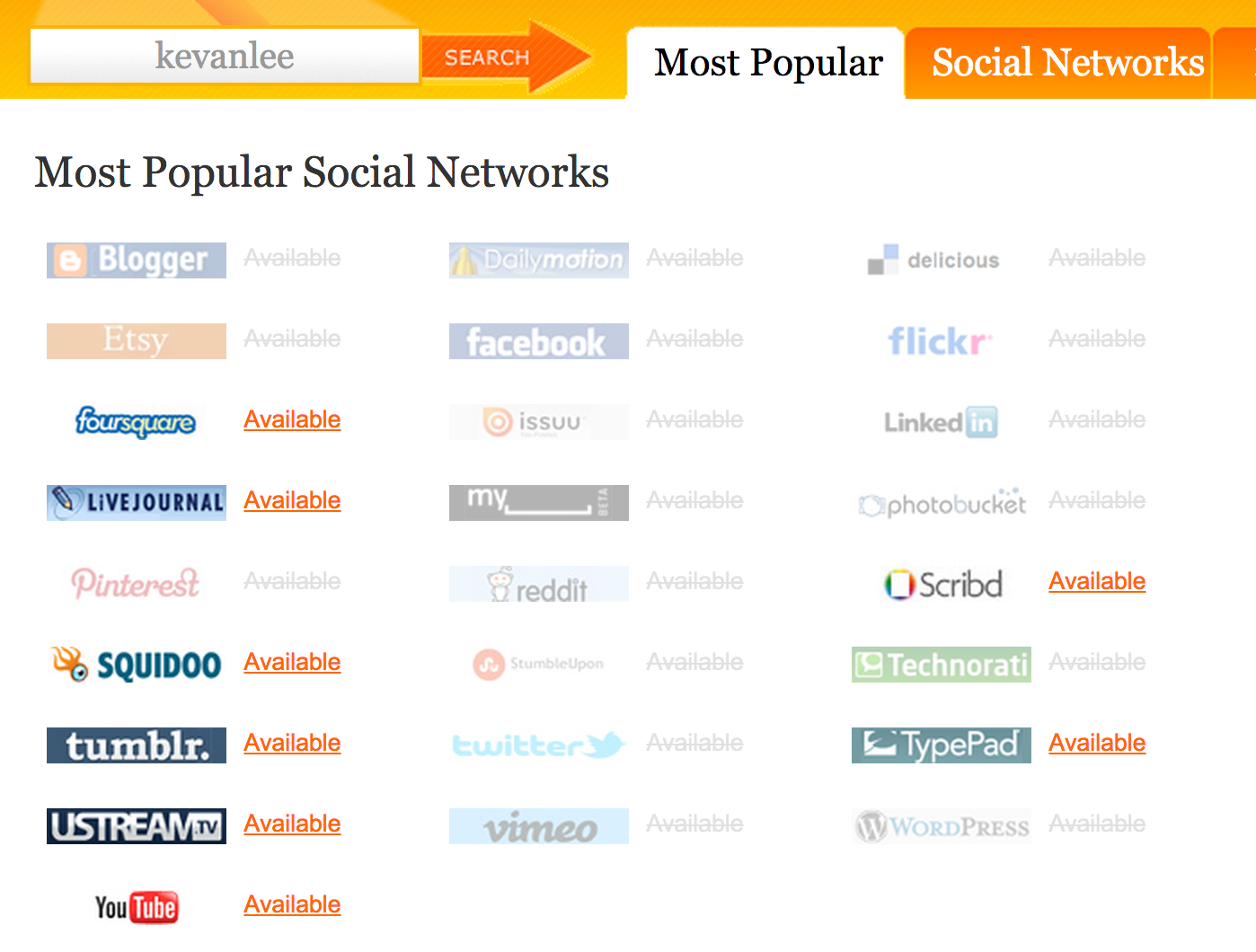This screenshot has width=1256, height=952.
Task: Click the Scribd logo
Action: (x=942, y=584)
